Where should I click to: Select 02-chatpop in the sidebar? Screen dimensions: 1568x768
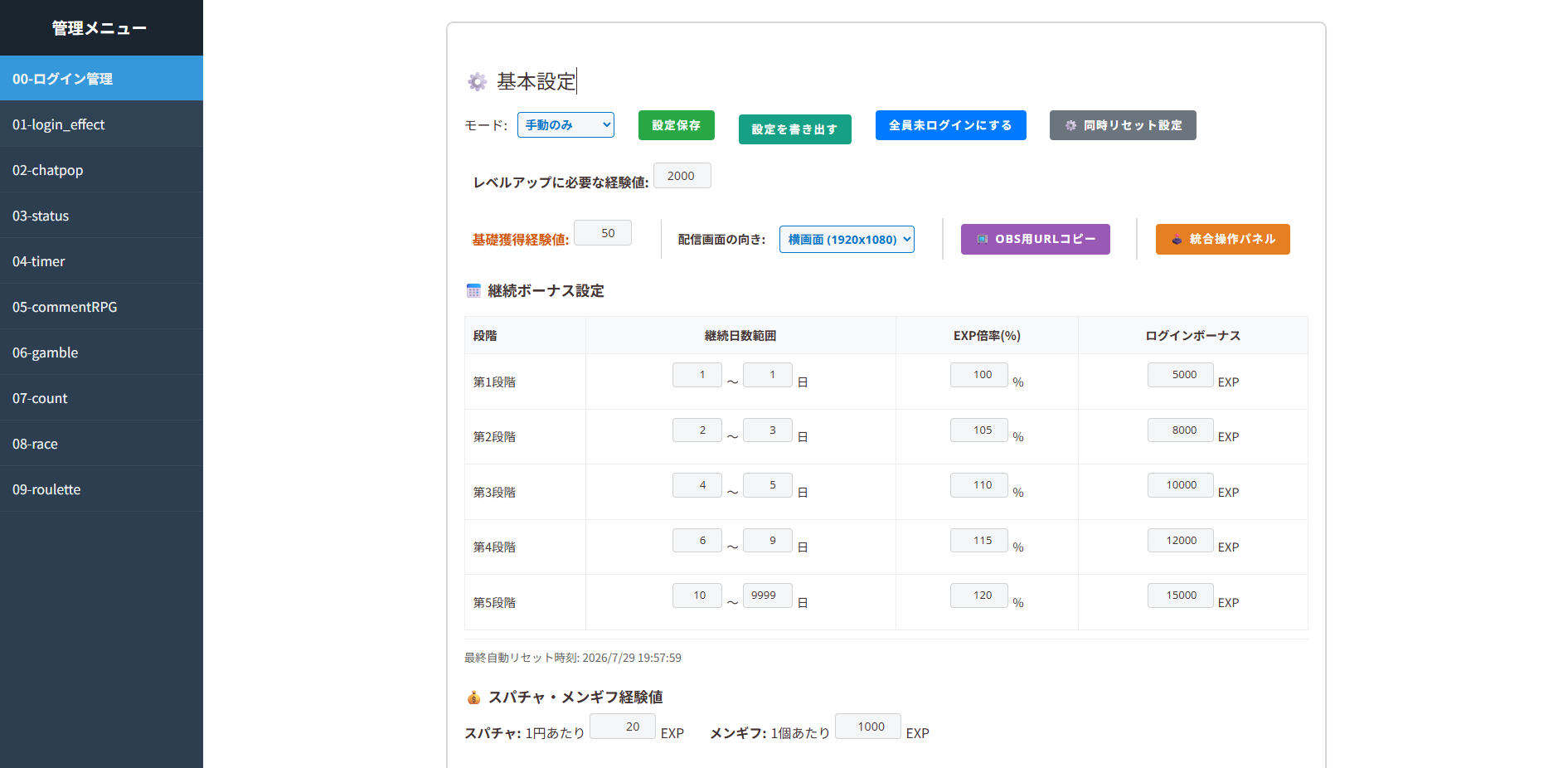click(101, 170)
